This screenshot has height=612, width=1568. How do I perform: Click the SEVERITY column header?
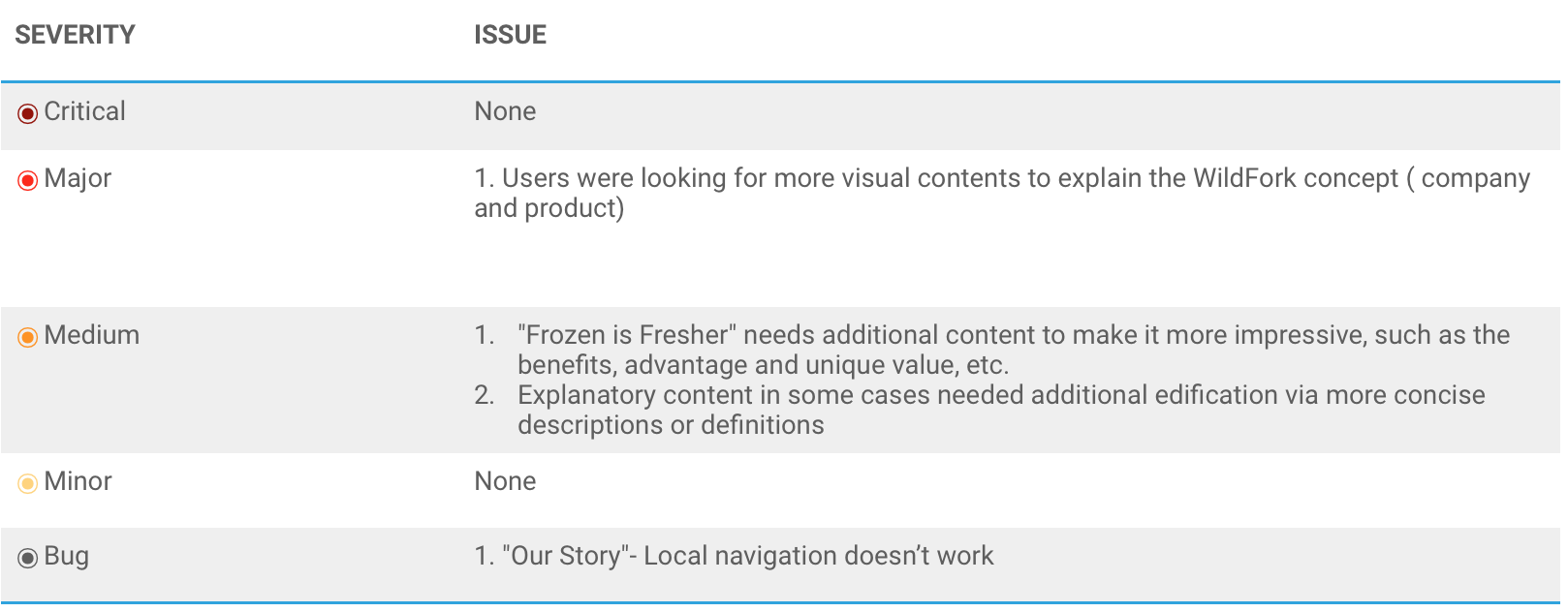coord(75,35)
